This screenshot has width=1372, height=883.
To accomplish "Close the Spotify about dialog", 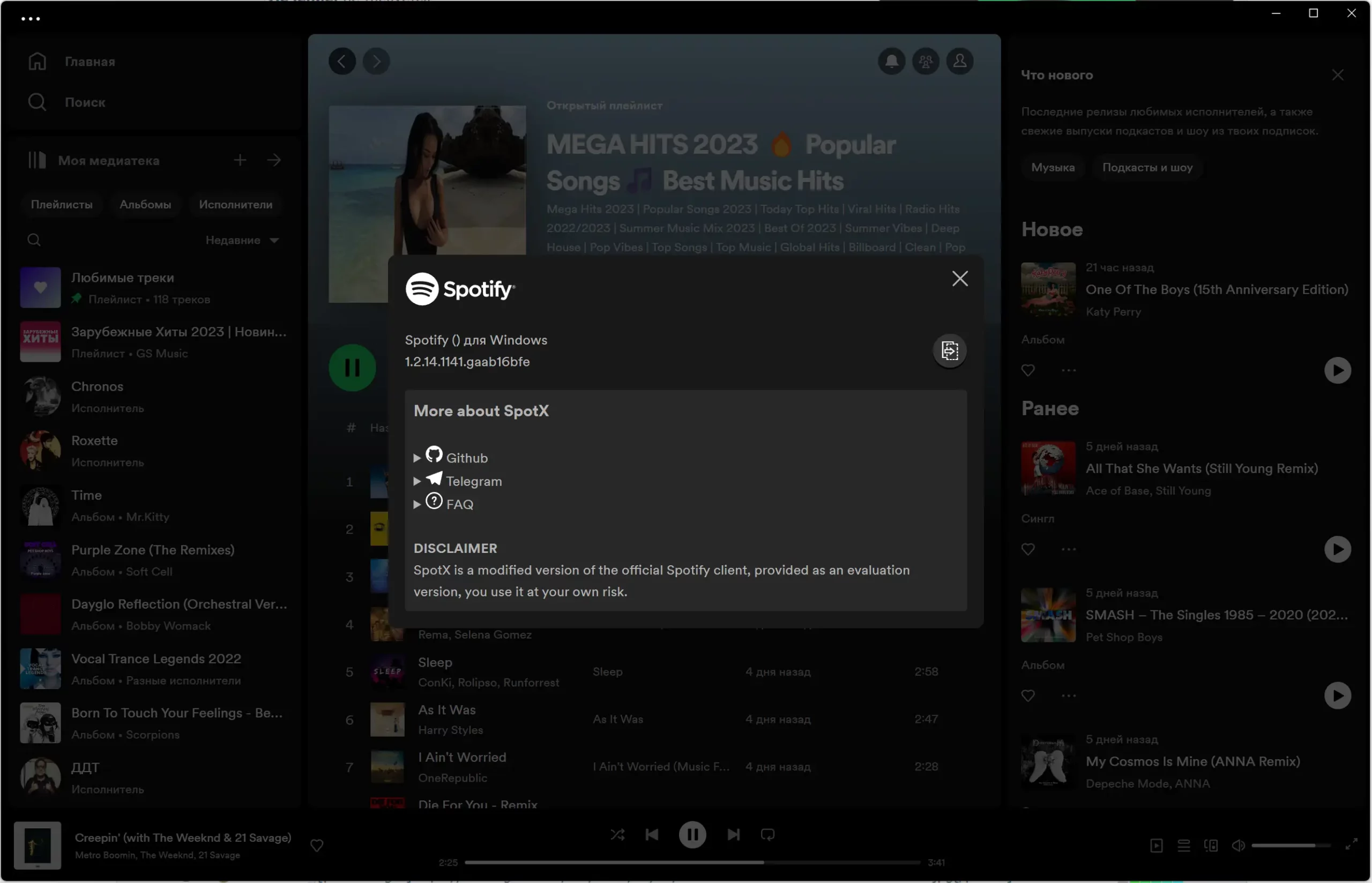I will [x=960, y=279].
